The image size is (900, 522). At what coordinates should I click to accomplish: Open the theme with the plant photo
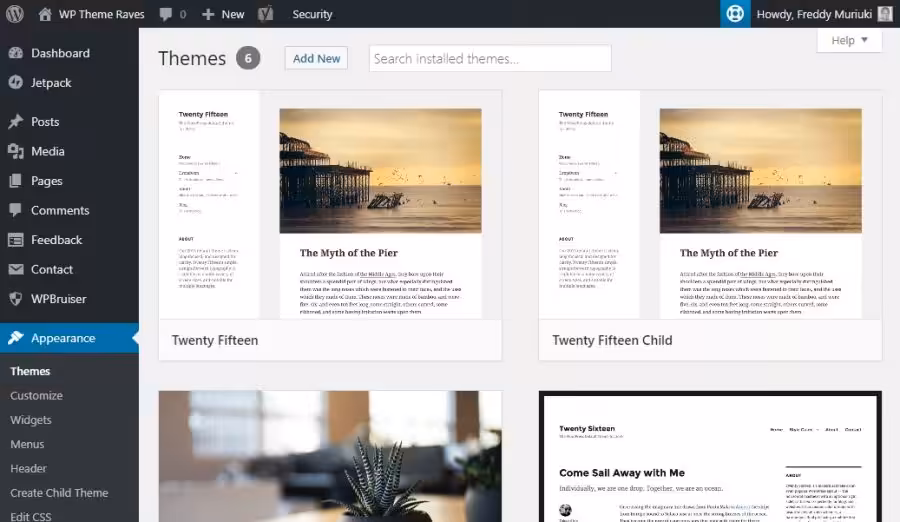point(330,457)
